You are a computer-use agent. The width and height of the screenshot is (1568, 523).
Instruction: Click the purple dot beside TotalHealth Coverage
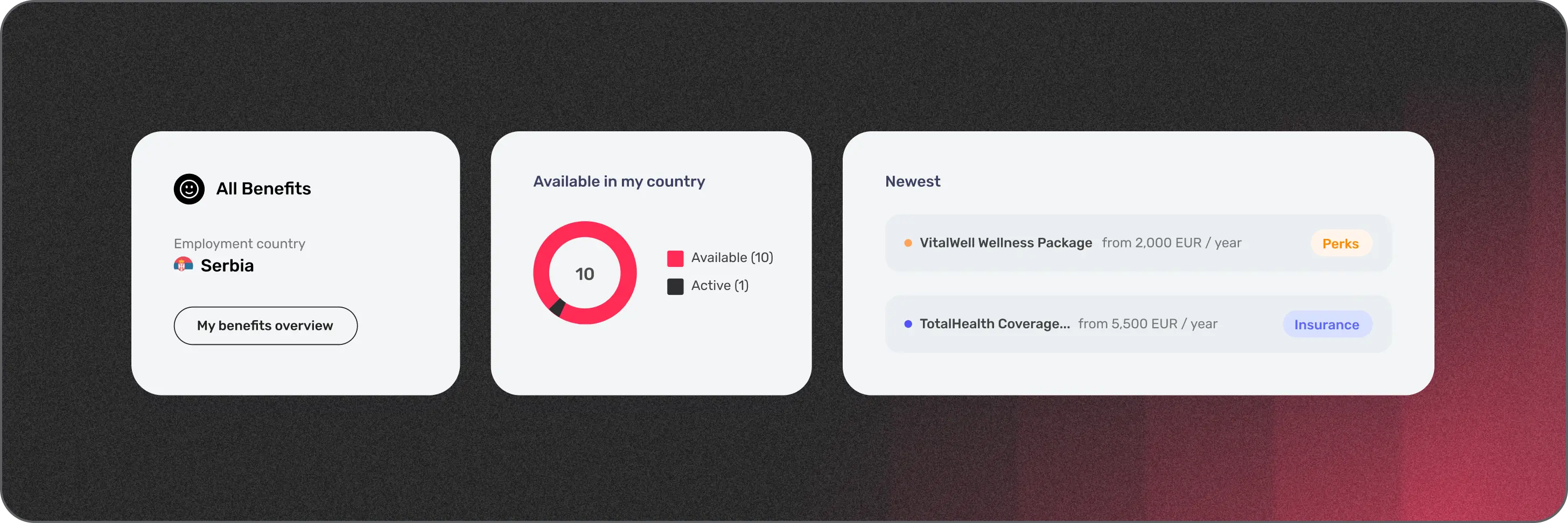pyautogui.click(x=907, y=324)
